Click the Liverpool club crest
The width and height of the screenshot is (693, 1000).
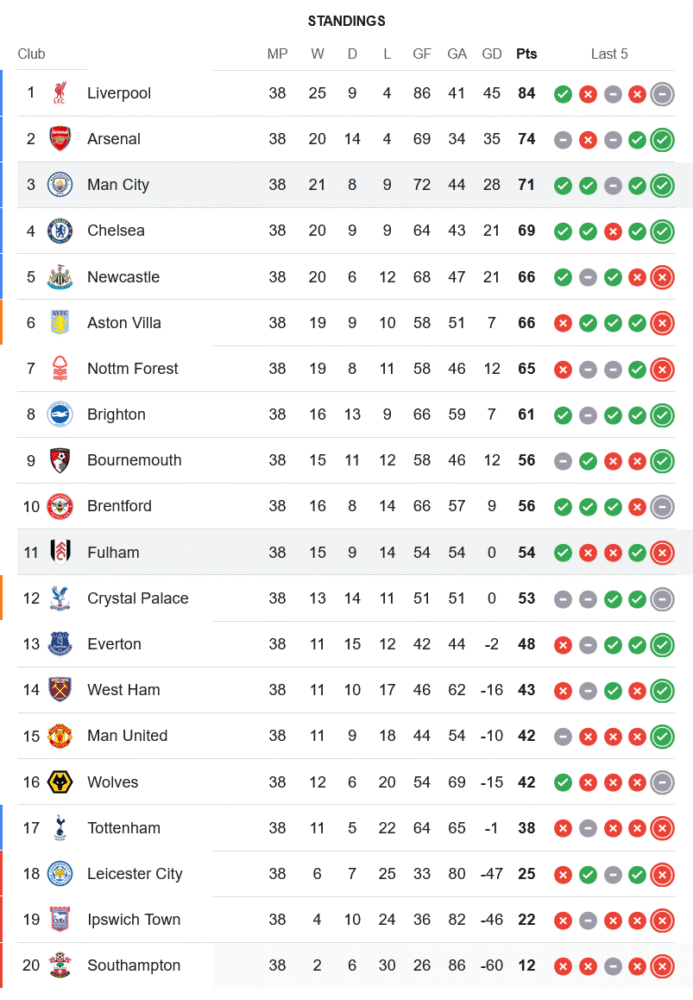(60, 93)
